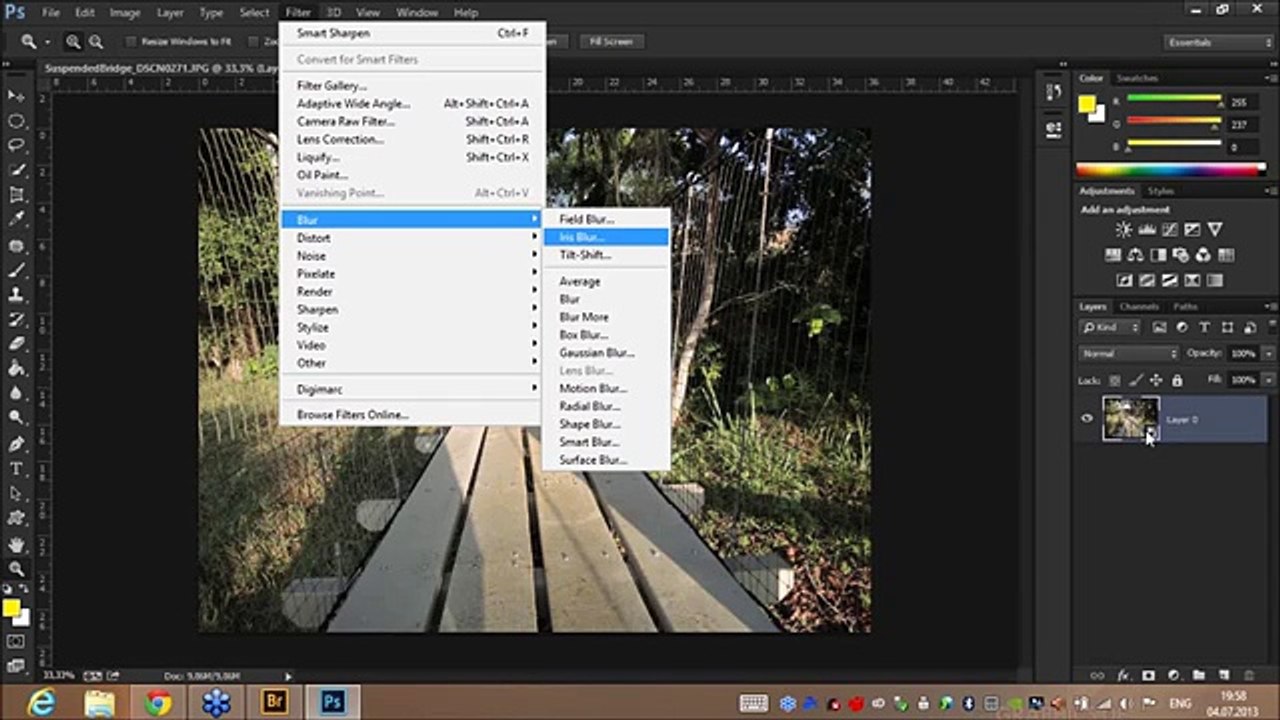Toggle type layer filter in Layers panel
Image resolution: width=1280 pixels, height=720 pixels.
pos(1204,327)
